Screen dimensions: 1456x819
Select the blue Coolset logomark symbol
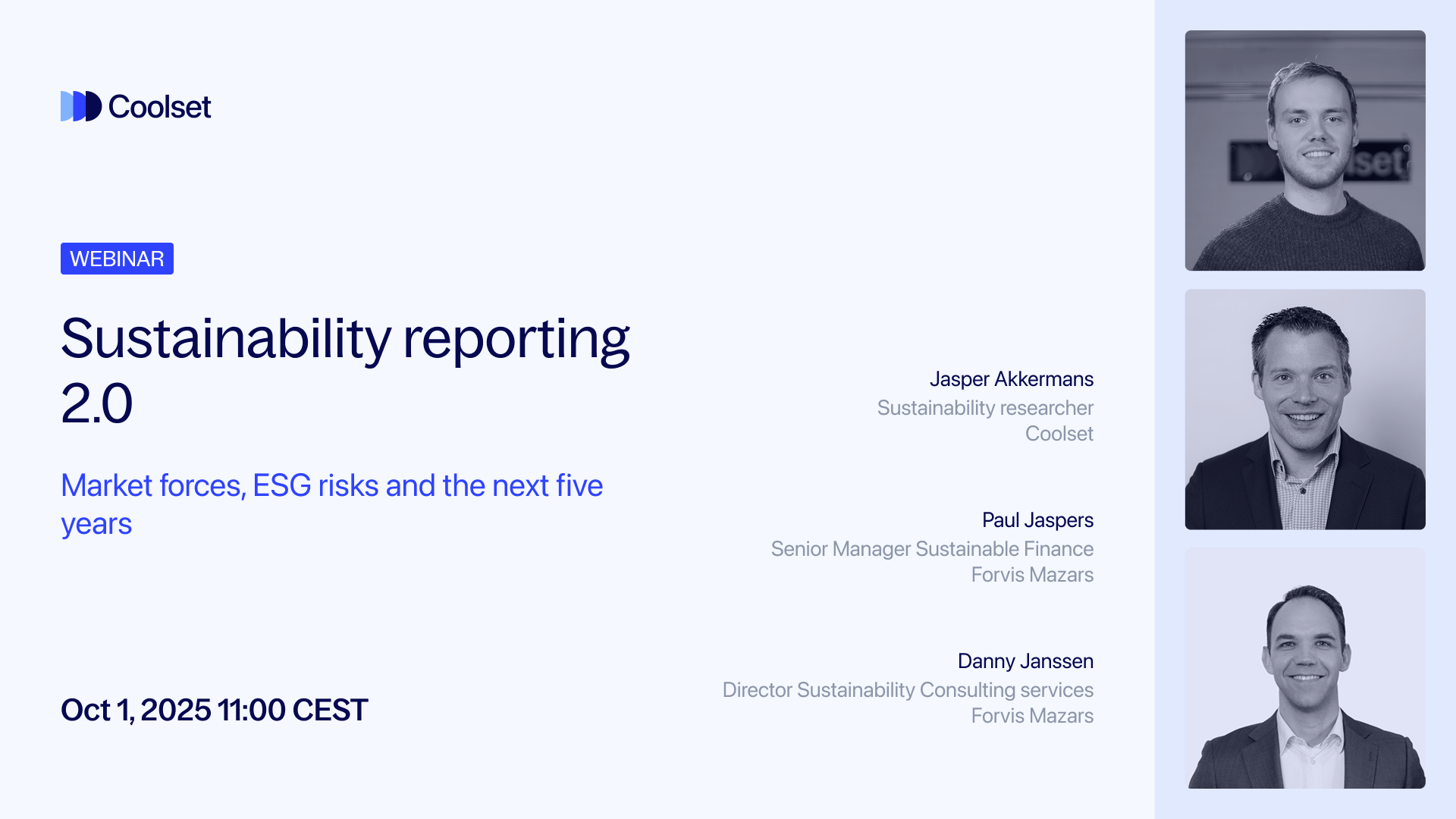tap(80, 106)
